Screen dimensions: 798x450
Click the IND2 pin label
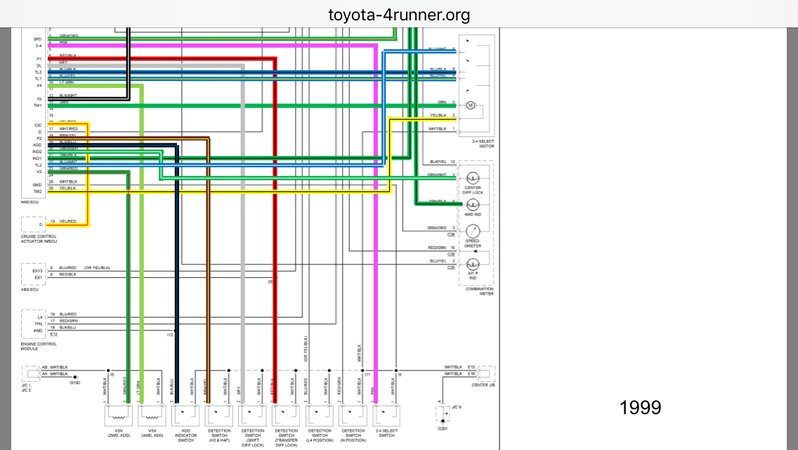tap(37, 152)
